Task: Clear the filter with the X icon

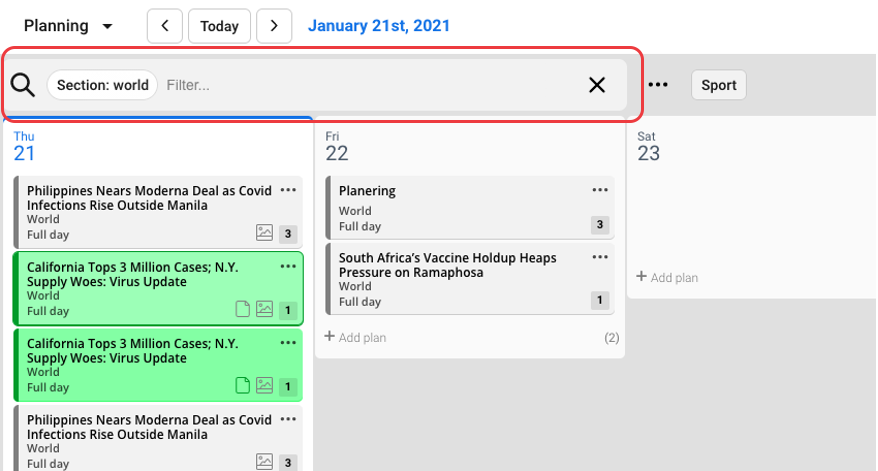Action: click(597, 85)
